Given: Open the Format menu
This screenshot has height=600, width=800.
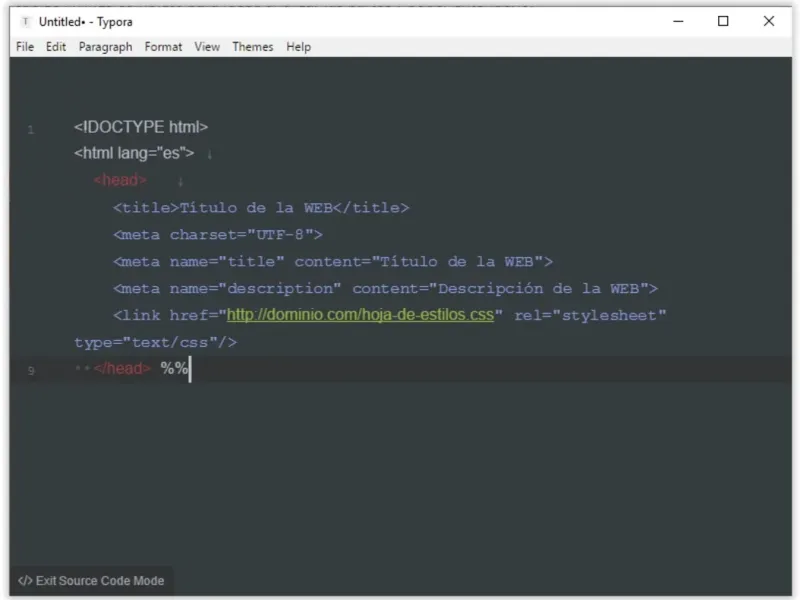Looking at the screenshot, I should pos(163,47).
